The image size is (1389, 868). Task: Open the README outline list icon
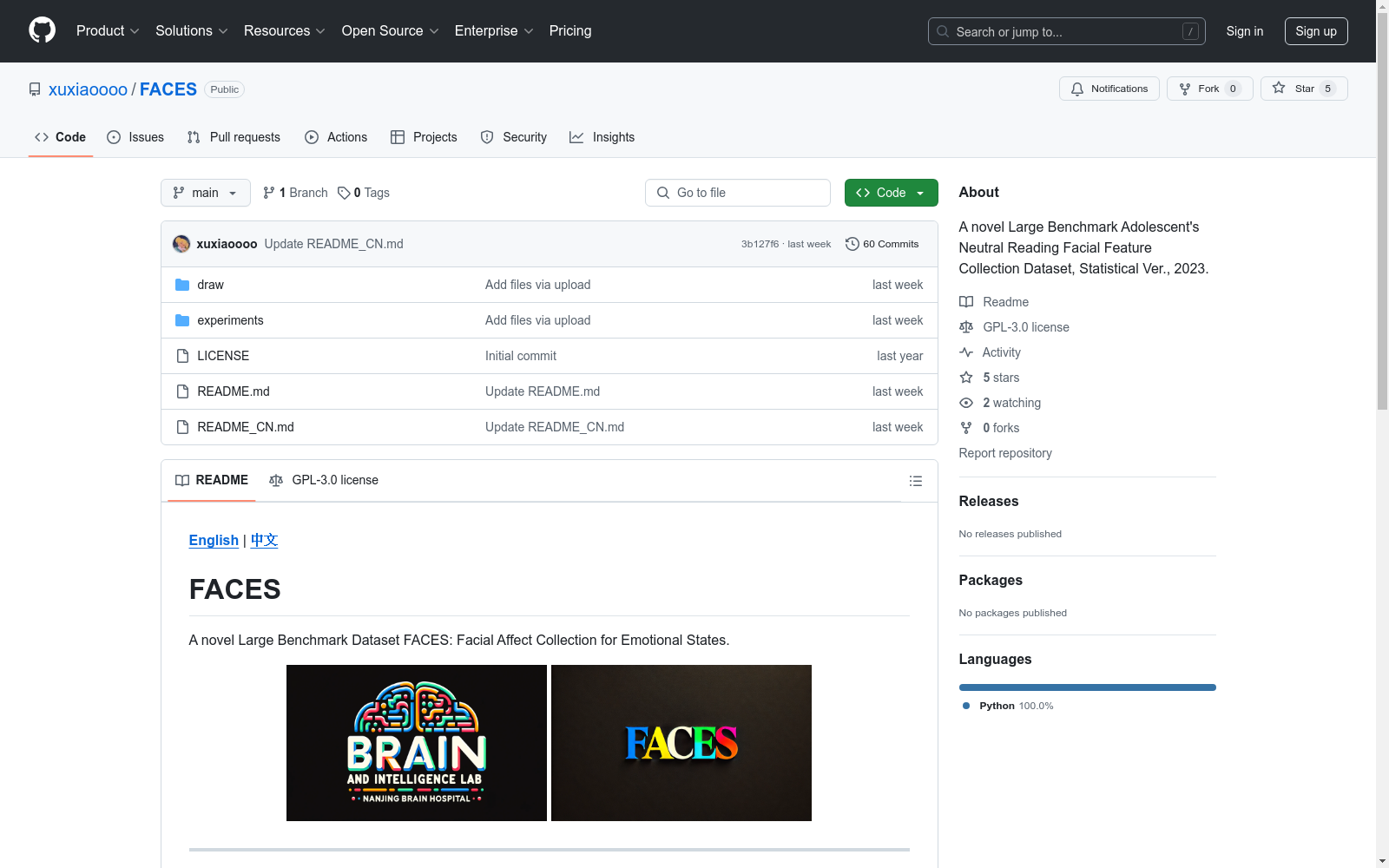[x=915, y=481]
